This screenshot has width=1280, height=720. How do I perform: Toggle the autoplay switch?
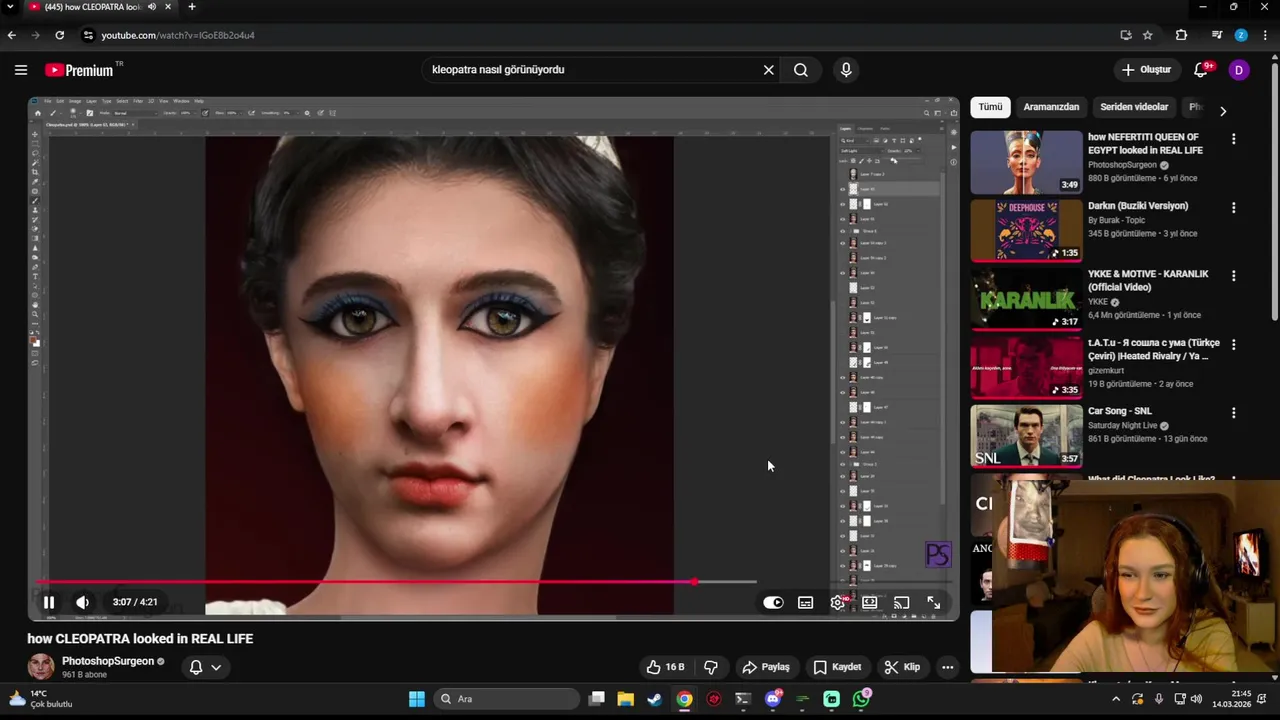pos(773,602)
